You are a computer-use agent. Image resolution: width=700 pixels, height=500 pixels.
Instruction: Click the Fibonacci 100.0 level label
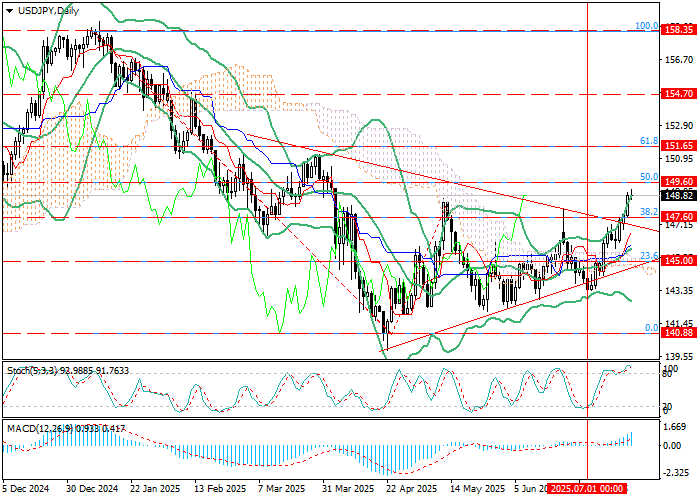[x=646, y=26]
